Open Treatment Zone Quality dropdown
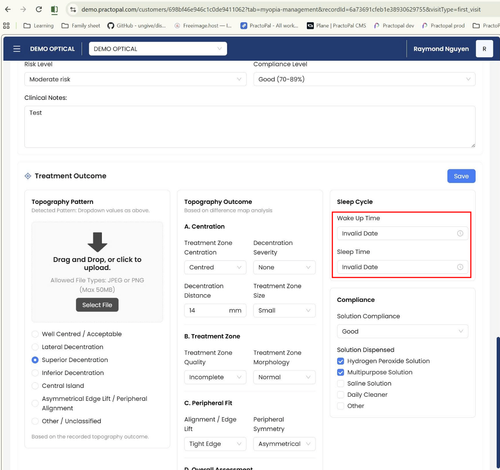 [215, 377]
